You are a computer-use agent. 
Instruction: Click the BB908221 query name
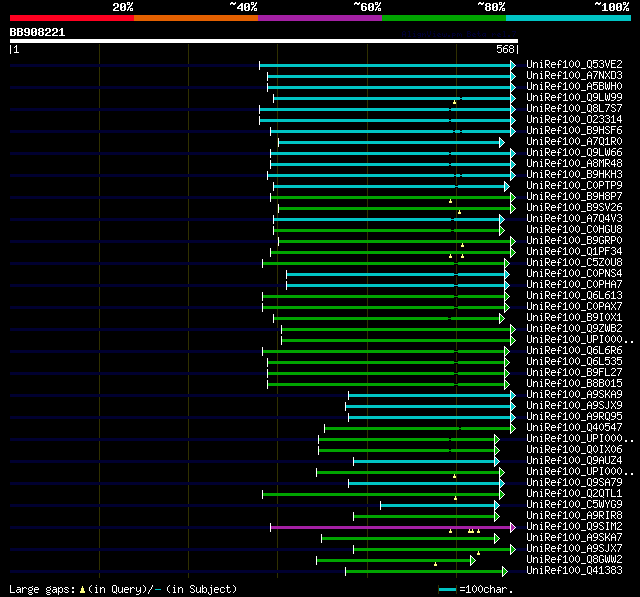click(37, 32)
